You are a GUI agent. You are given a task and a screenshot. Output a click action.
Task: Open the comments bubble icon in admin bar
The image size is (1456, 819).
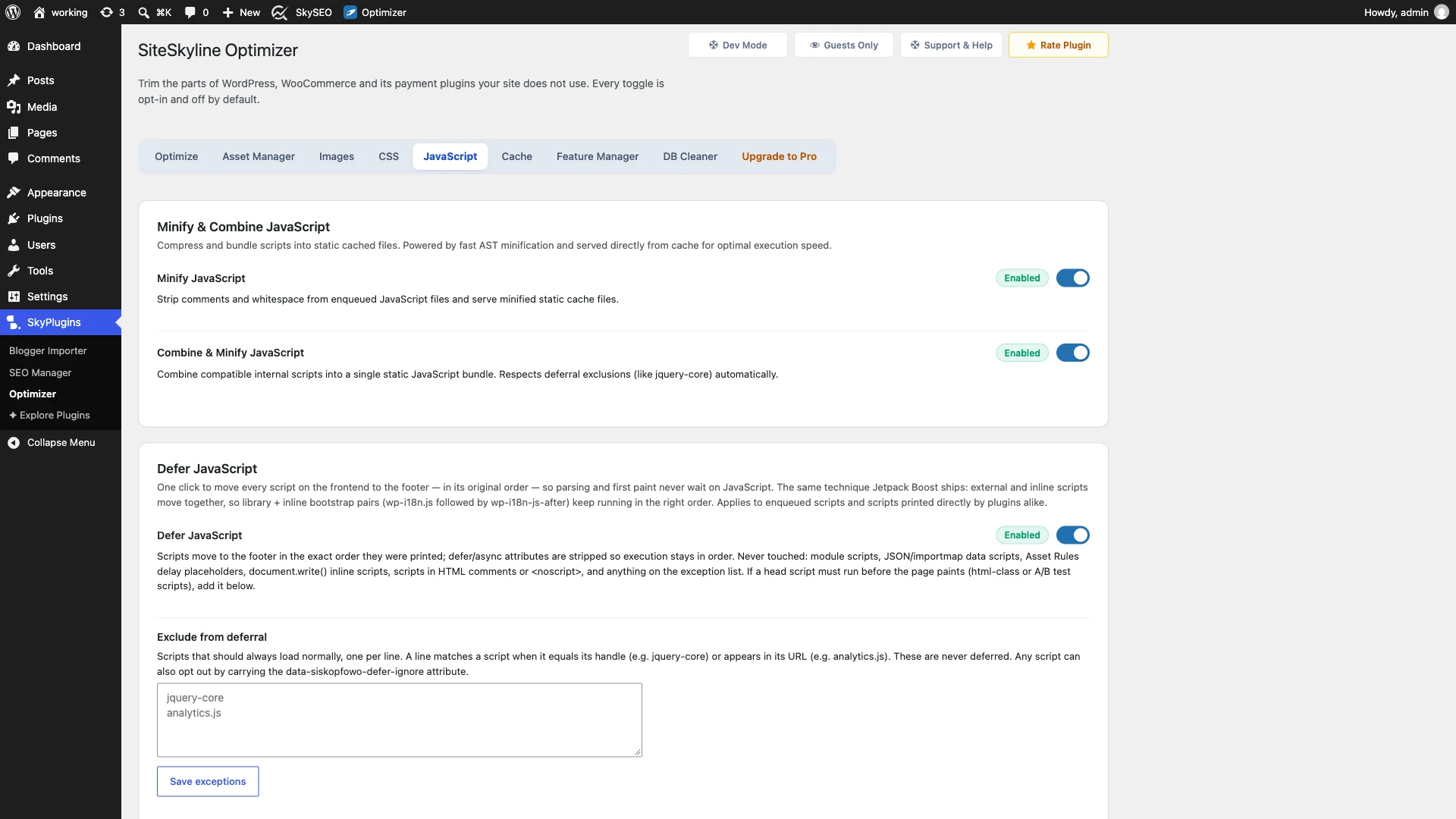coord(190,12)
